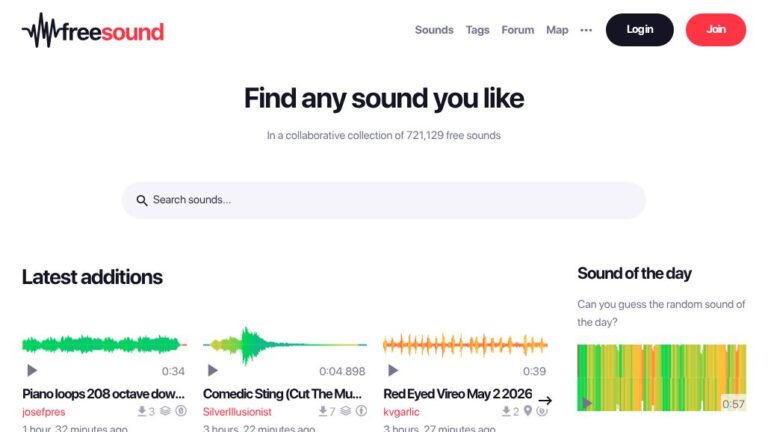Focus the Search sounds input field
Image resolution: width=768 pixels, height=432 pixels.
coord(384,200)
